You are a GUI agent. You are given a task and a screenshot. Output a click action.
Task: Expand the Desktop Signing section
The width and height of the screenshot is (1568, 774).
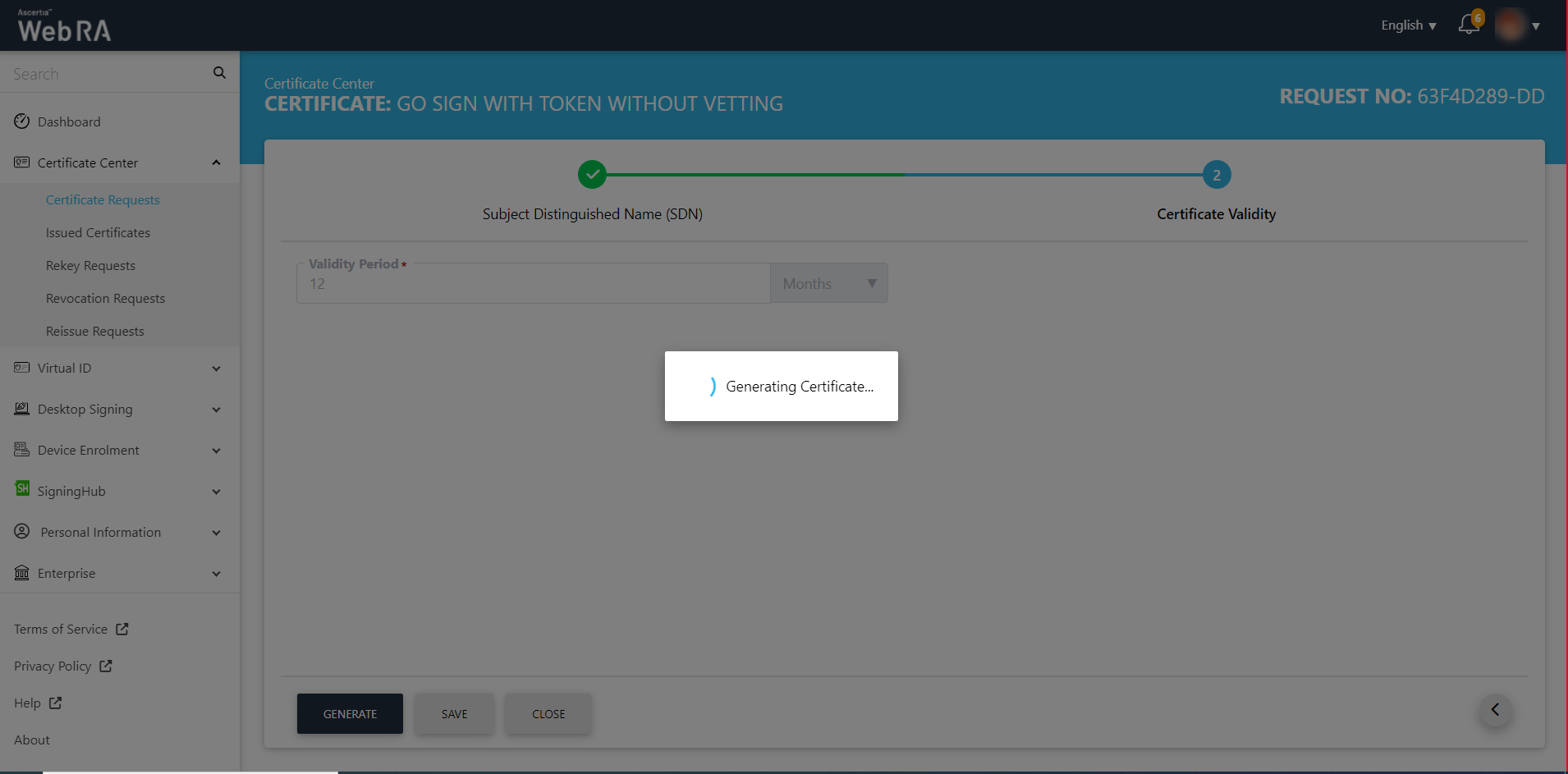pyautogui.click(x=216, y=410)
